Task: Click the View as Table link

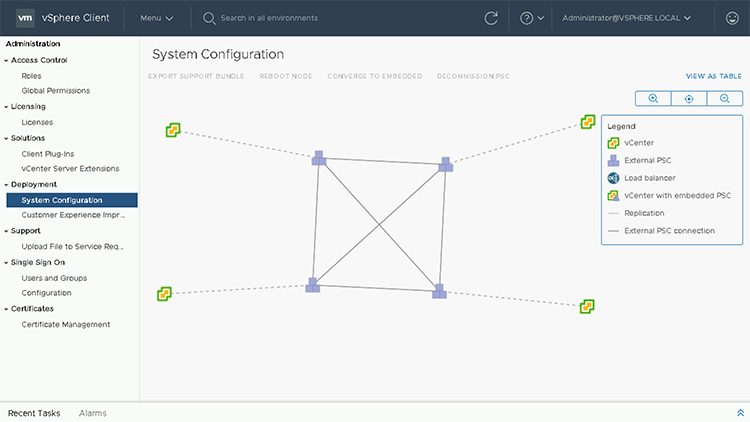Action: point(713,76)
